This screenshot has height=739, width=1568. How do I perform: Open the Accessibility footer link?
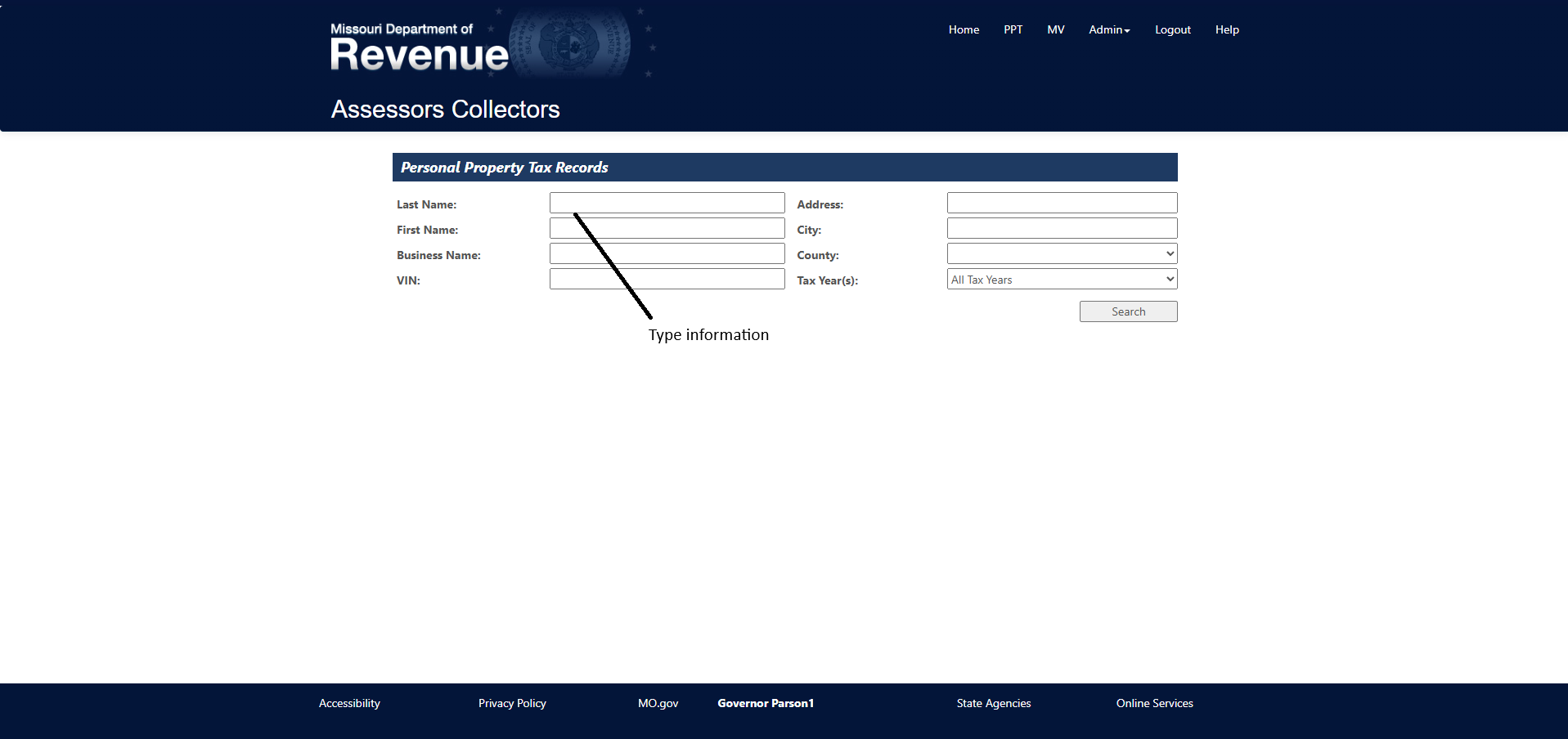[349, 703]
